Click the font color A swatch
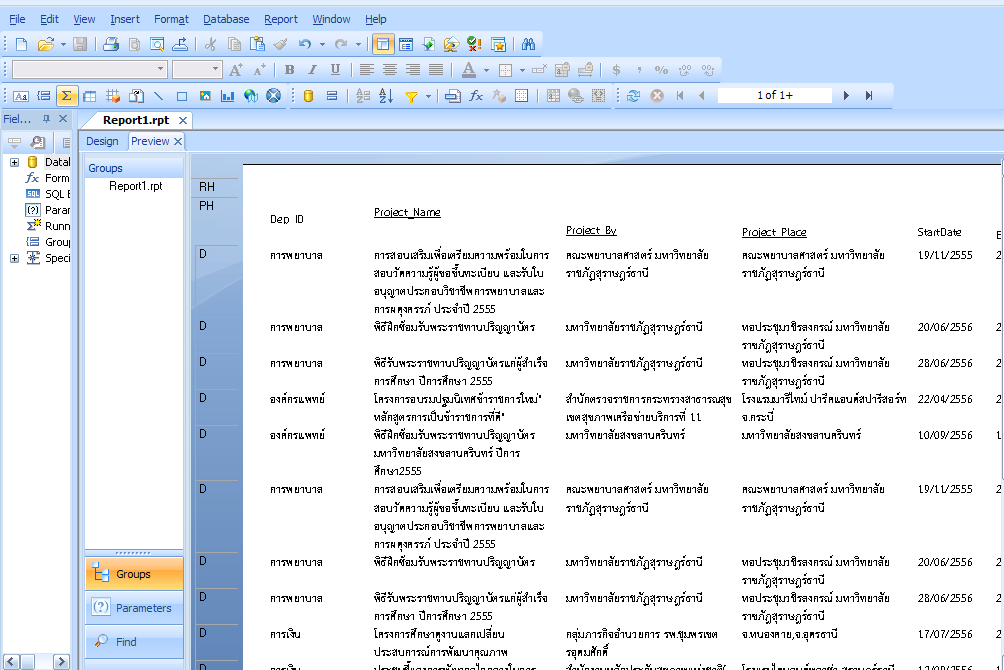 point(469,70)
